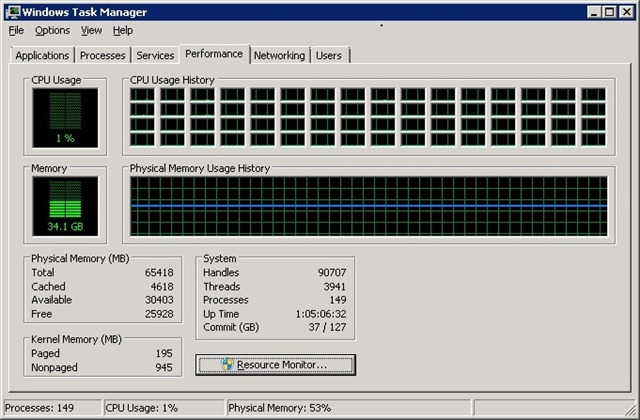Image resolution: width=640 pixels, height=420 pixels.
Task: Click the System Processes value 149
Action: pos(338,300)
